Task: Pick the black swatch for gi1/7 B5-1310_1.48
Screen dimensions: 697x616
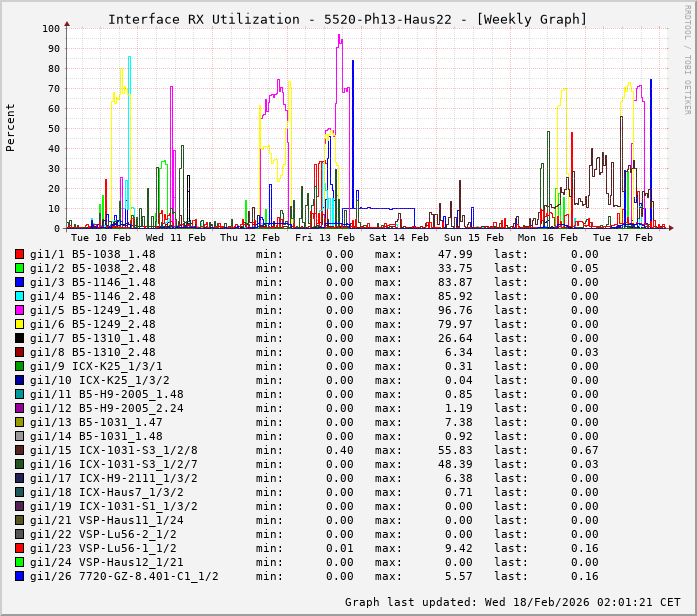Action: [19, 339]
